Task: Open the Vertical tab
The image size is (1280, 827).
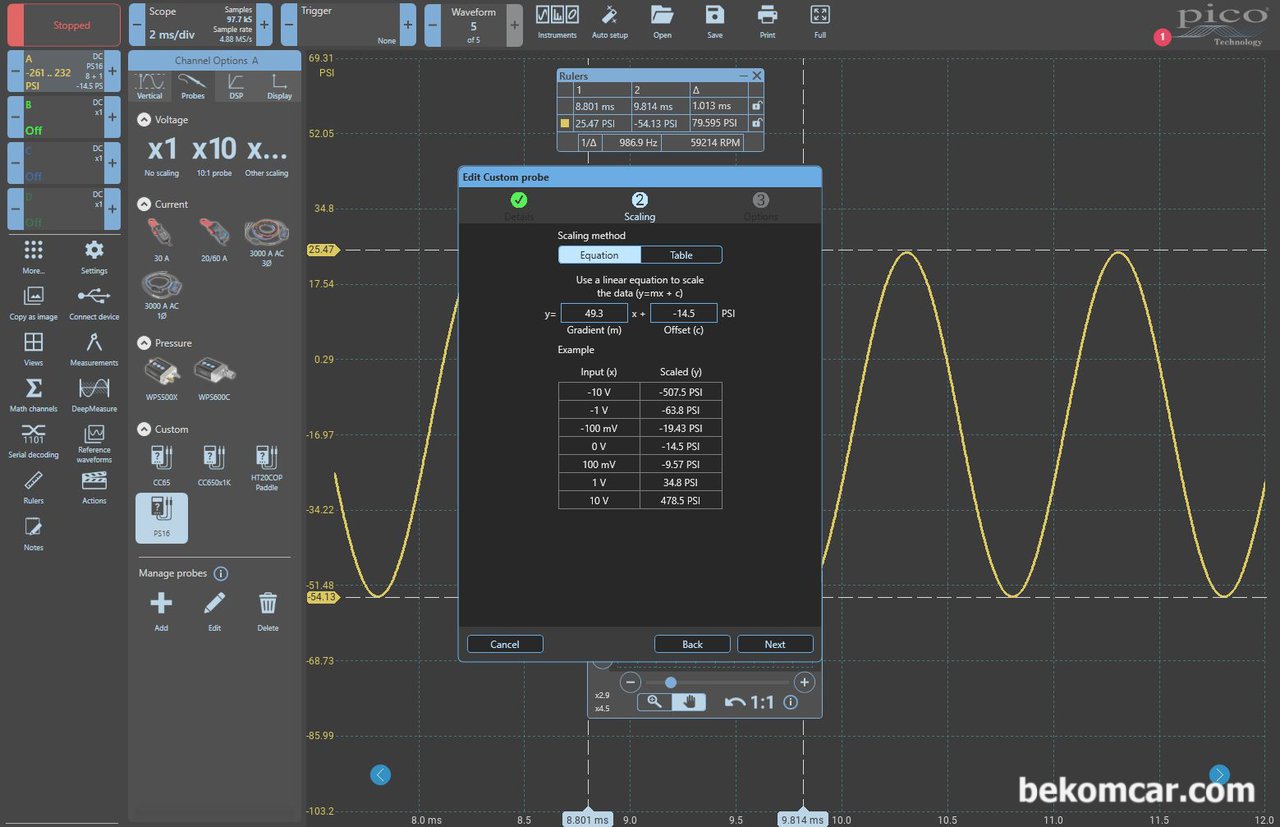Action: 149,86
